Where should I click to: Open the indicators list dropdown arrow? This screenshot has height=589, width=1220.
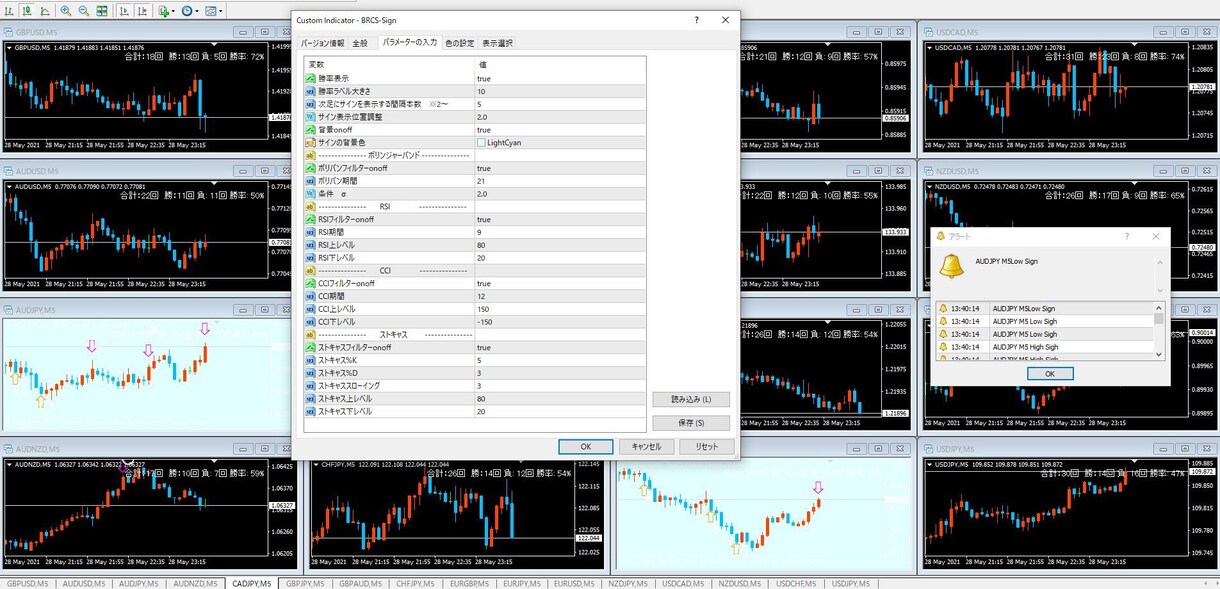click(x=173, y=11)
